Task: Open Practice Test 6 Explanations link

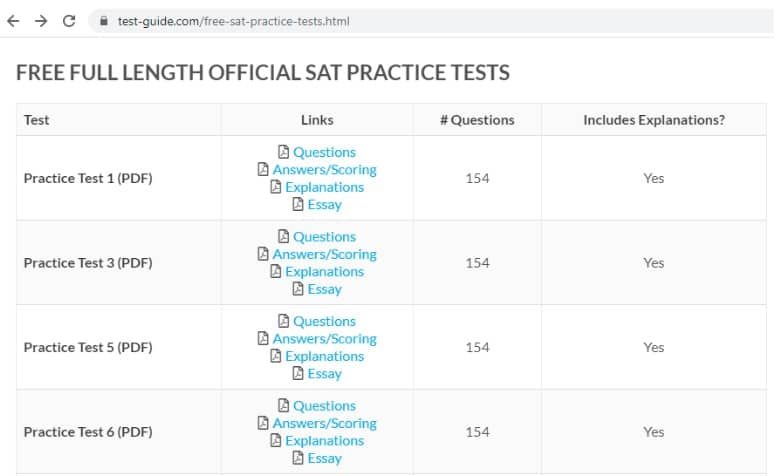Action: point(324,441)
